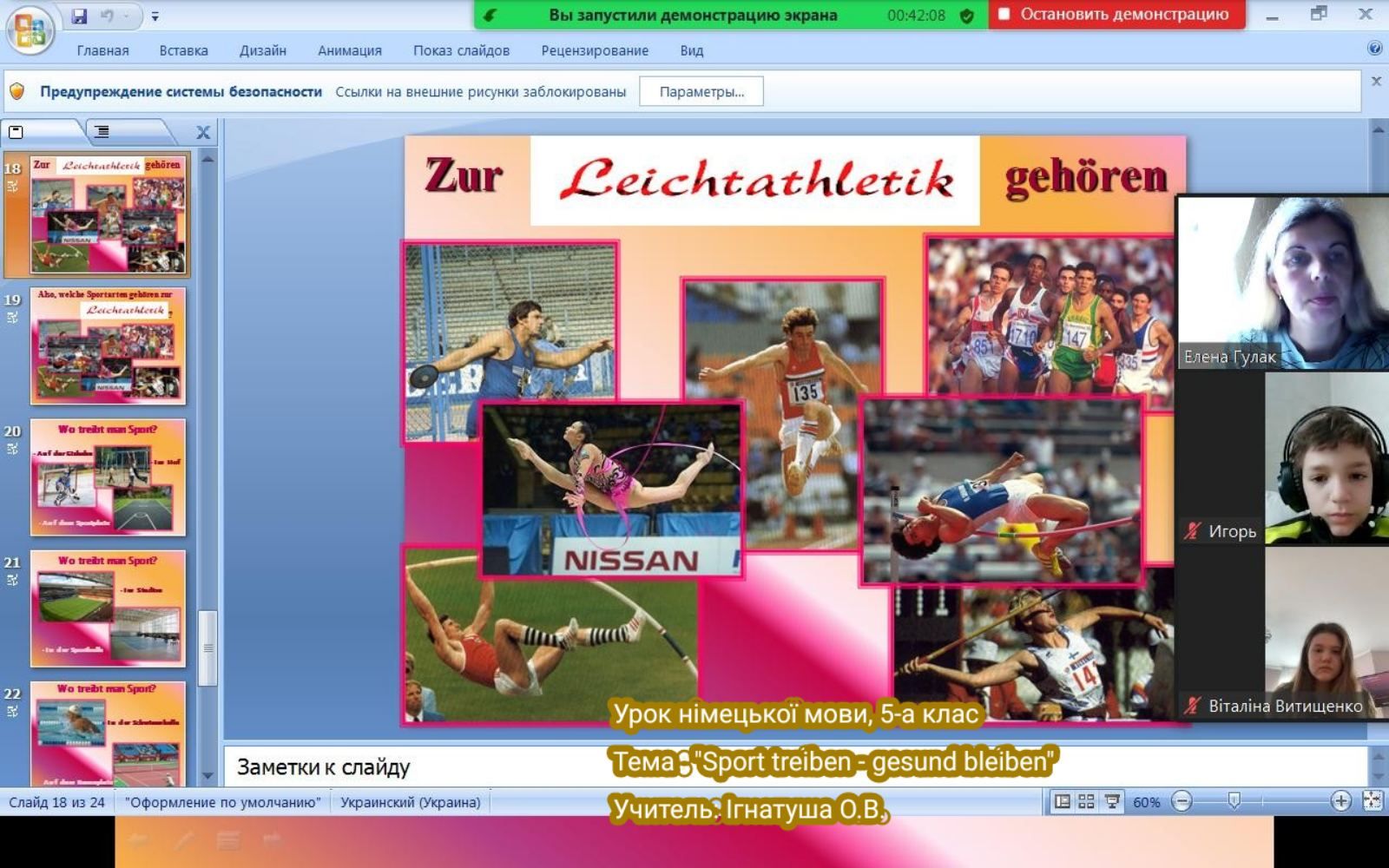
Task: Open the Вставка ribbon tab
Action: click(x=183, y=50)
